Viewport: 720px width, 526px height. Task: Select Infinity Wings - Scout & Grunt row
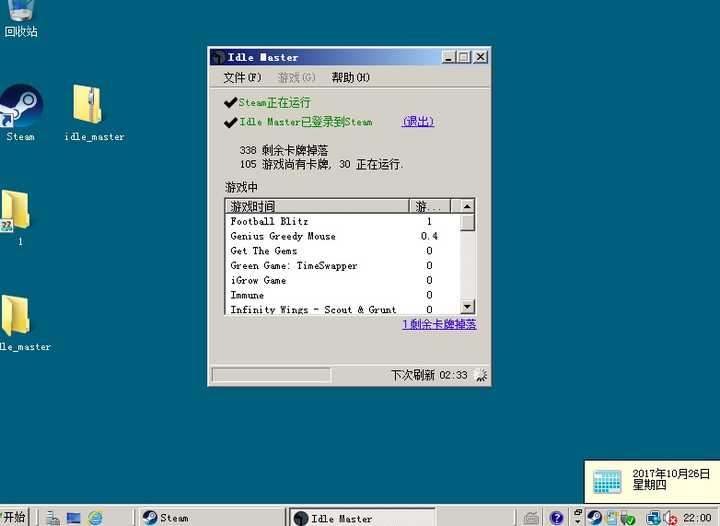click(343, 309)
